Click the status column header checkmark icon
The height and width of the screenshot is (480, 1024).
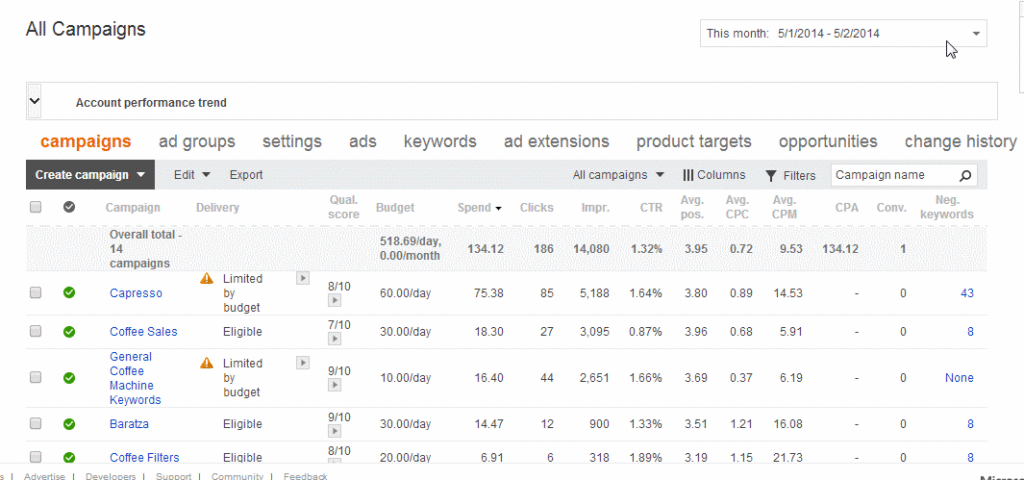(69, 207)
